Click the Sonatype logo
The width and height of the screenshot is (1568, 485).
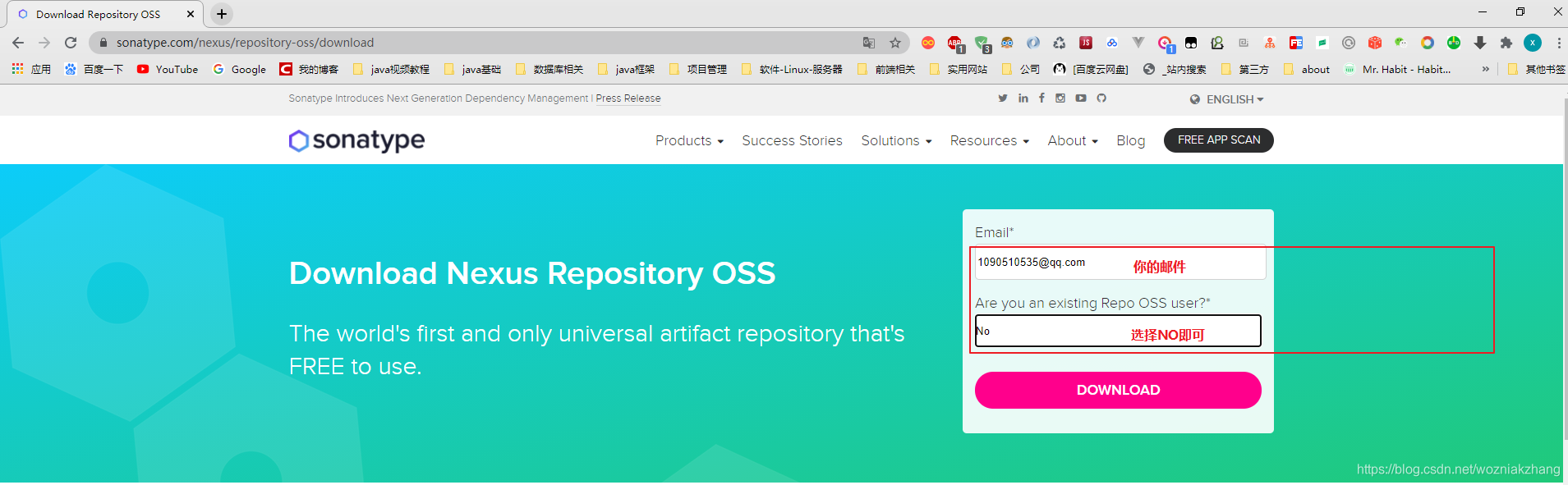356,140
